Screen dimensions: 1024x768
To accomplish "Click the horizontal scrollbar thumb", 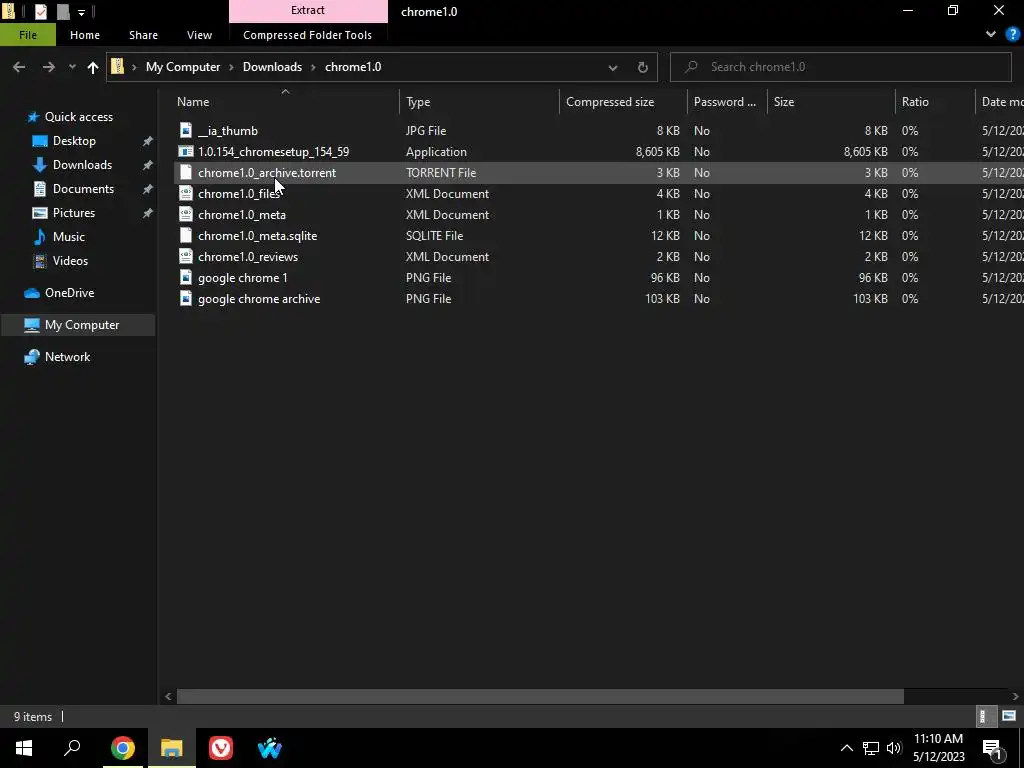I will pos(540,696).
